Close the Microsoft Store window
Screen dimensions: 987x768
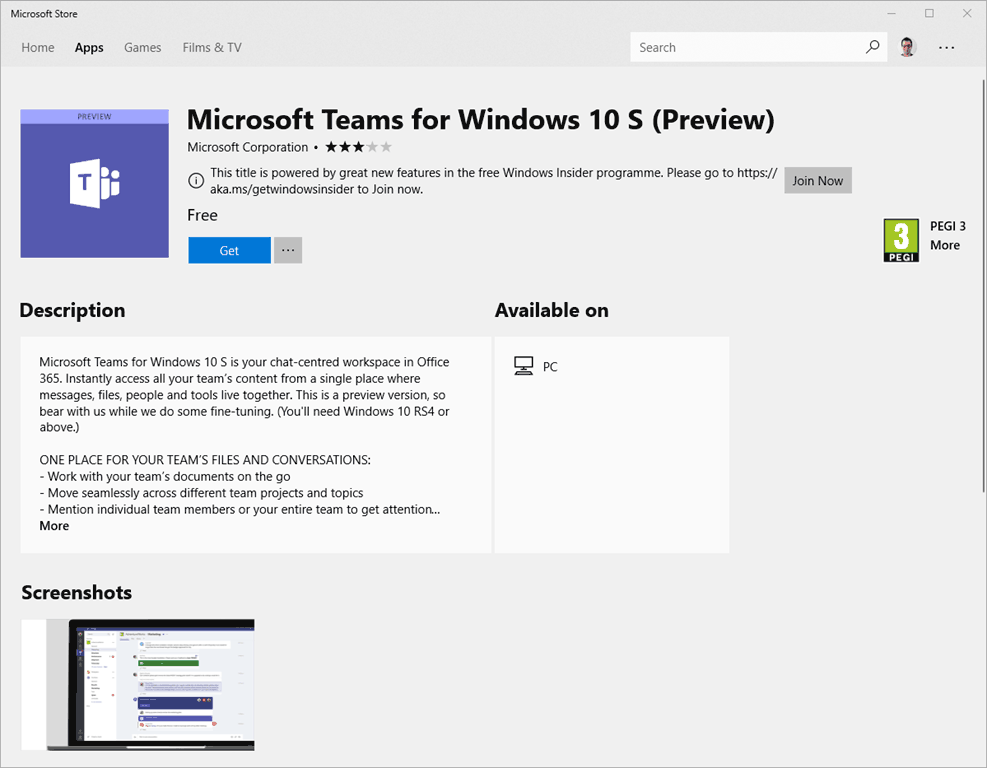click(967, 13)
